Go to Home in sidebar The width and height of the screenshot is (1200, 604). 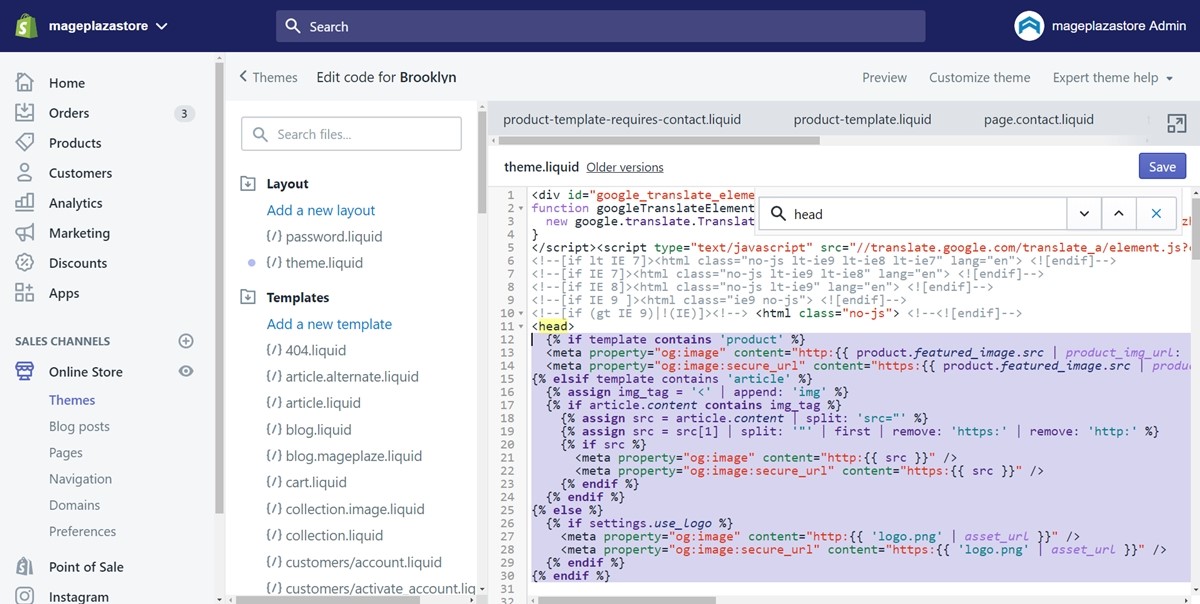pyautogui.click(x=67, y=83)
